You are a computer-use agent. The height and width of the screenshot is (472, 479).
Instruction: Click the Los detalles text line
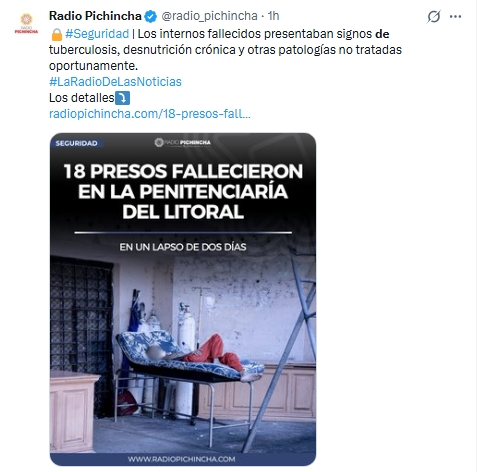click(82, 98)
